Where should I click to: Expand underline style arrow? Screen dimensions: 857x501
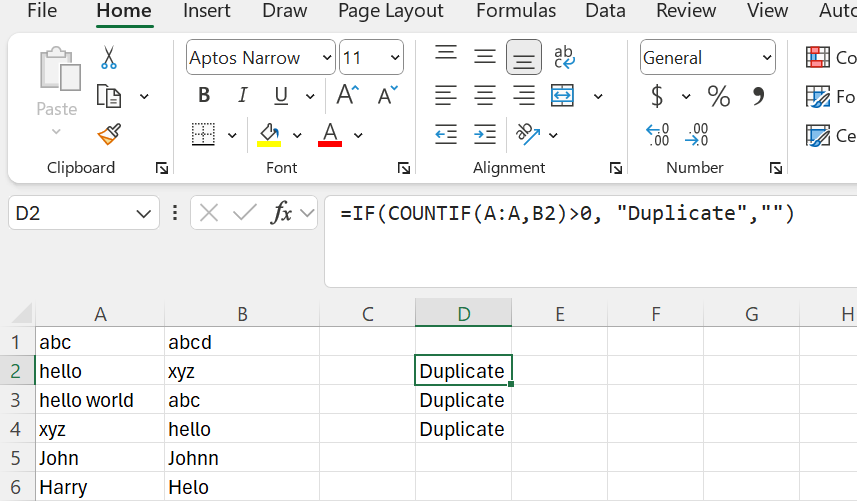(310, 97)
